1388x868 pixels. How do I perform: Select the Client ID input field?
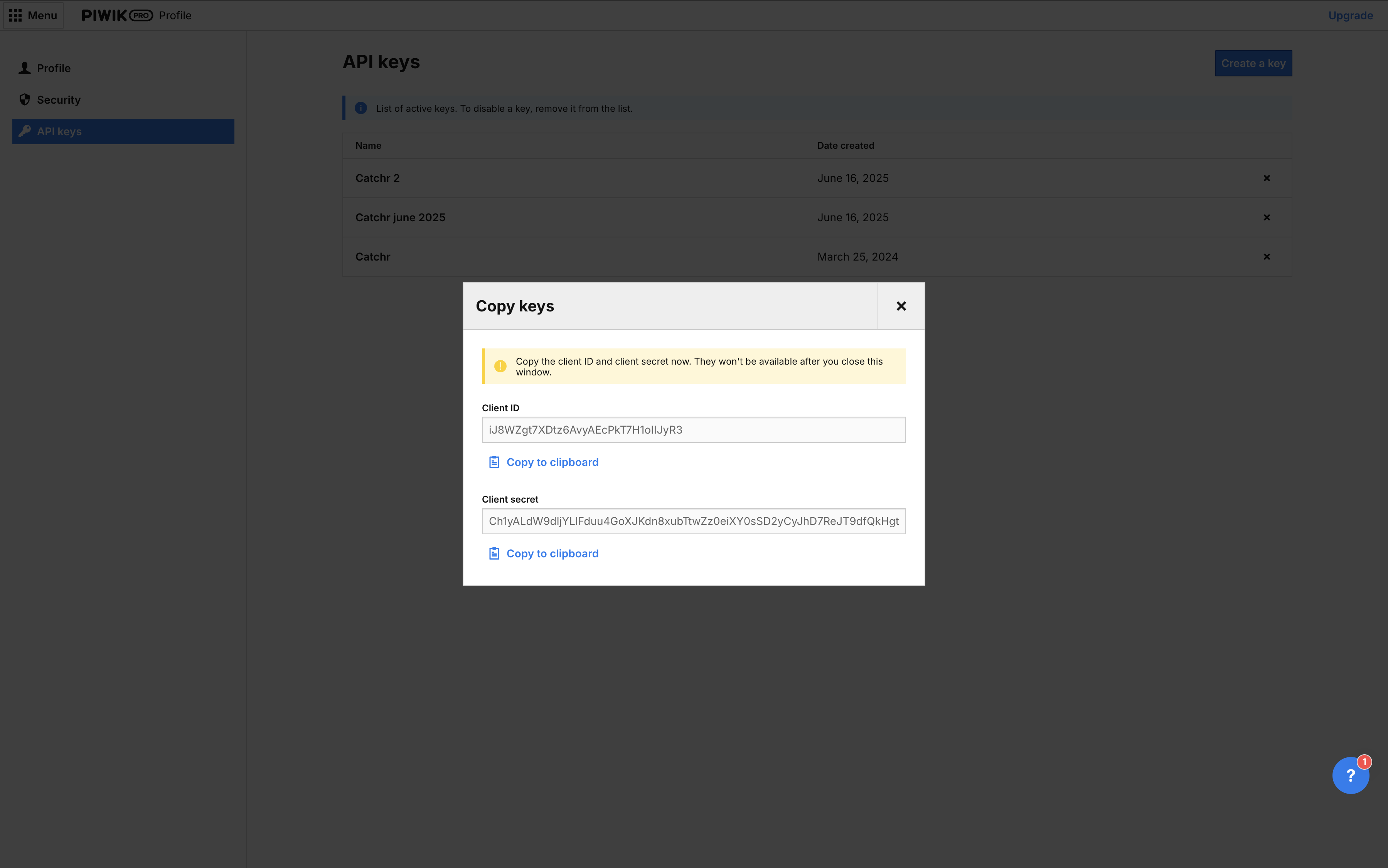694,430
